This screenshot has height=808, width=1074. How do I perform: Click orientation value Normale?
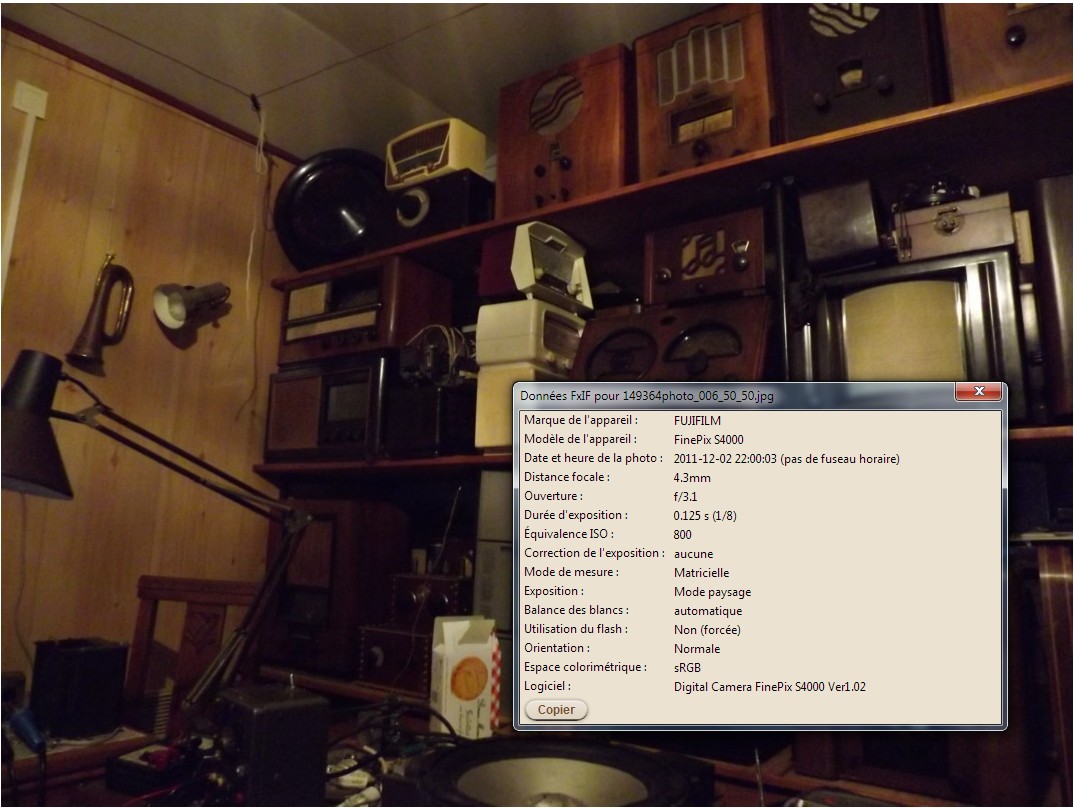pyautogui.click(x=697, y=648)
